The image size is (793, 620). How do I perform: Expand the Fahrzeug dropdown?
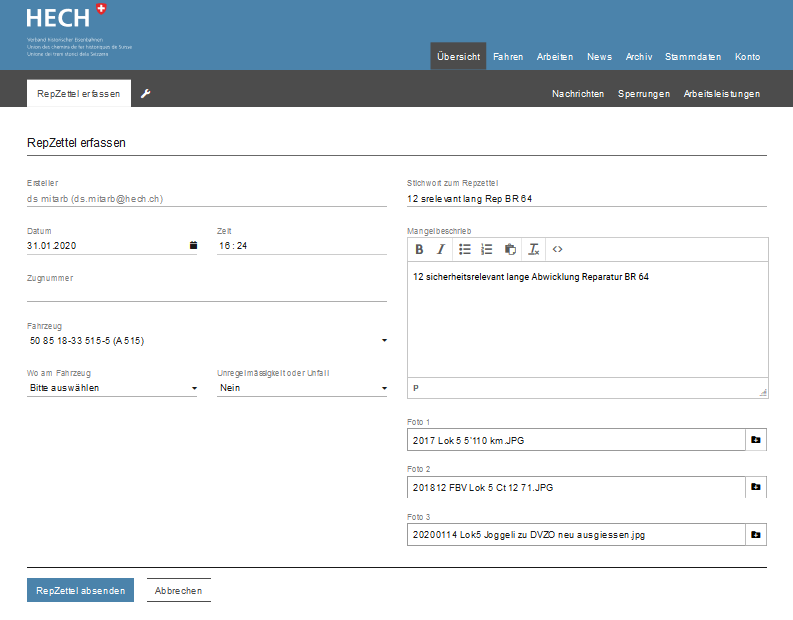coord(384,341)
